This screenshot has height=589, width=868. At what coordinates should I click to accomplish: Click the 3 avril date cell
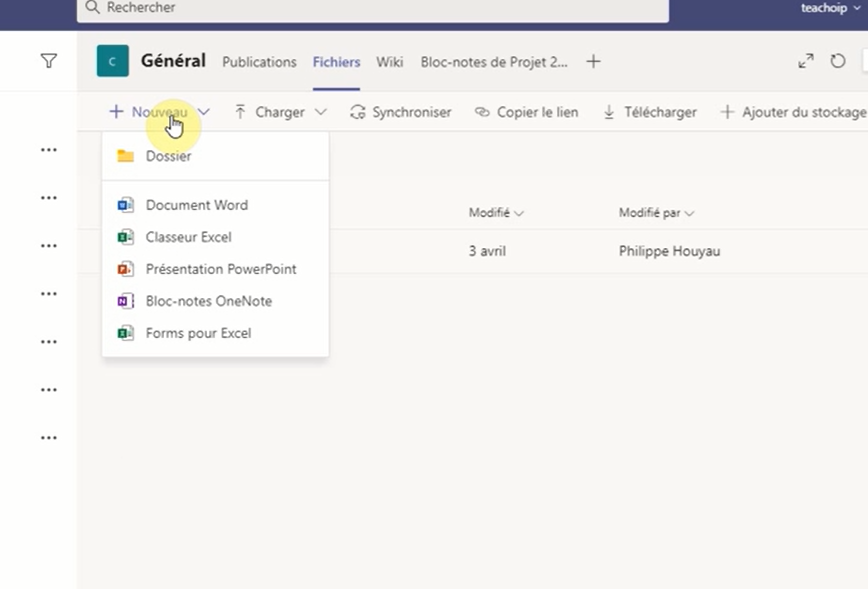[487, 251]
